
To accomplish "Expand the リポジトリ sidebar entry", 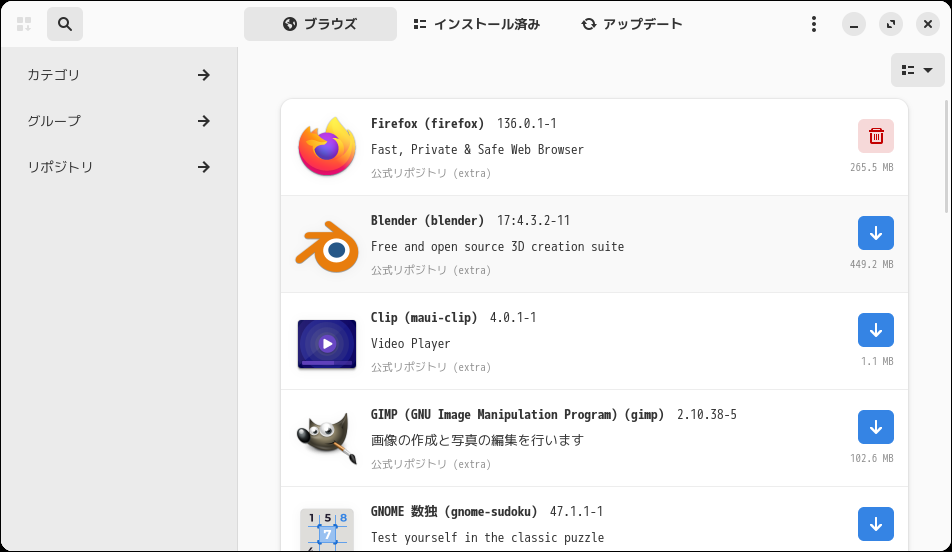I will [118, 167].
